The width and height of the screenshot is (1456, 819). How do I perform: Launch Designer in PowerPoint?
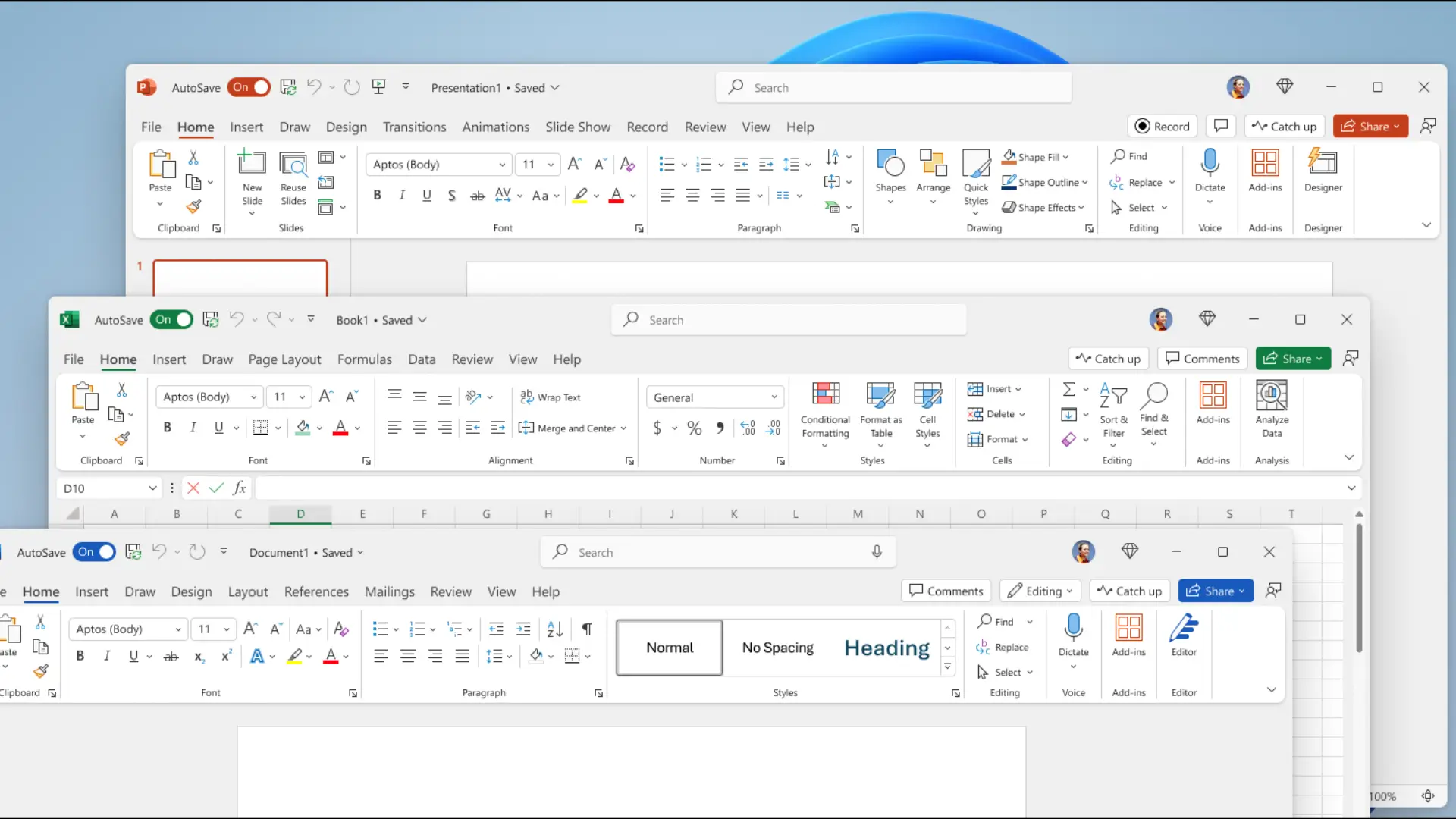tap(1323, 173)
